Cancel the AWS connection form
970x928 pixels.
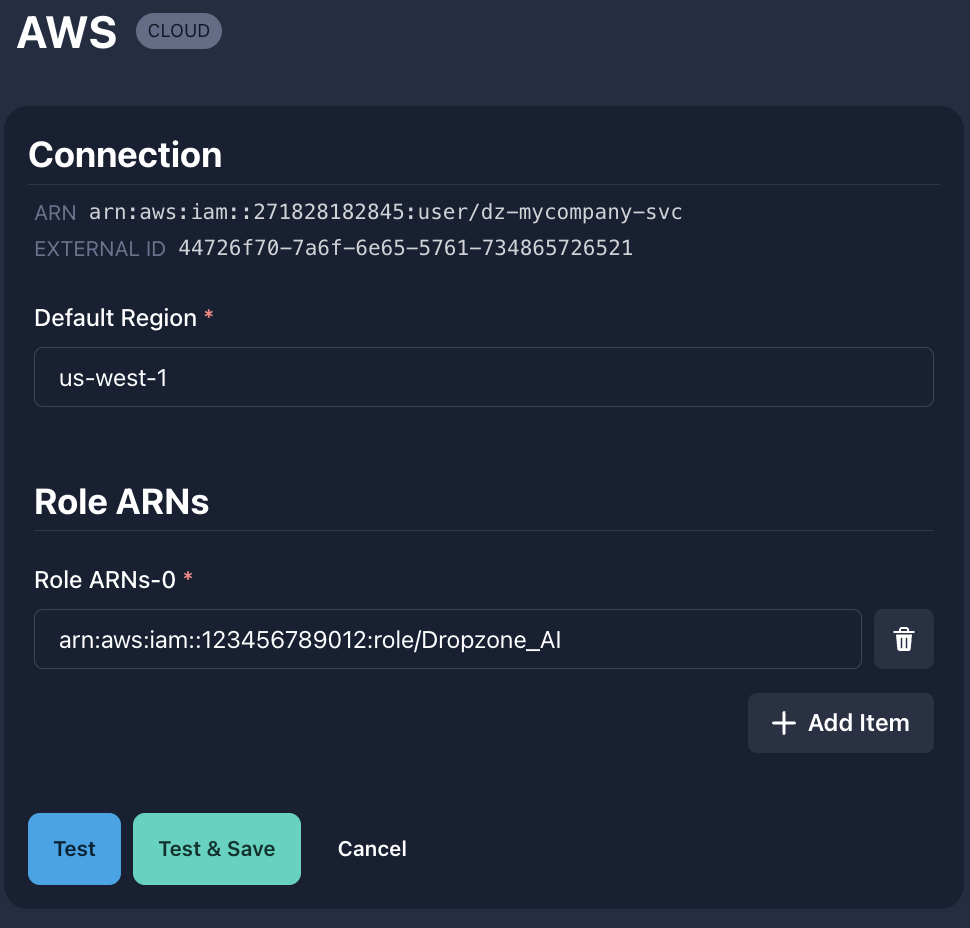point(372,849)
